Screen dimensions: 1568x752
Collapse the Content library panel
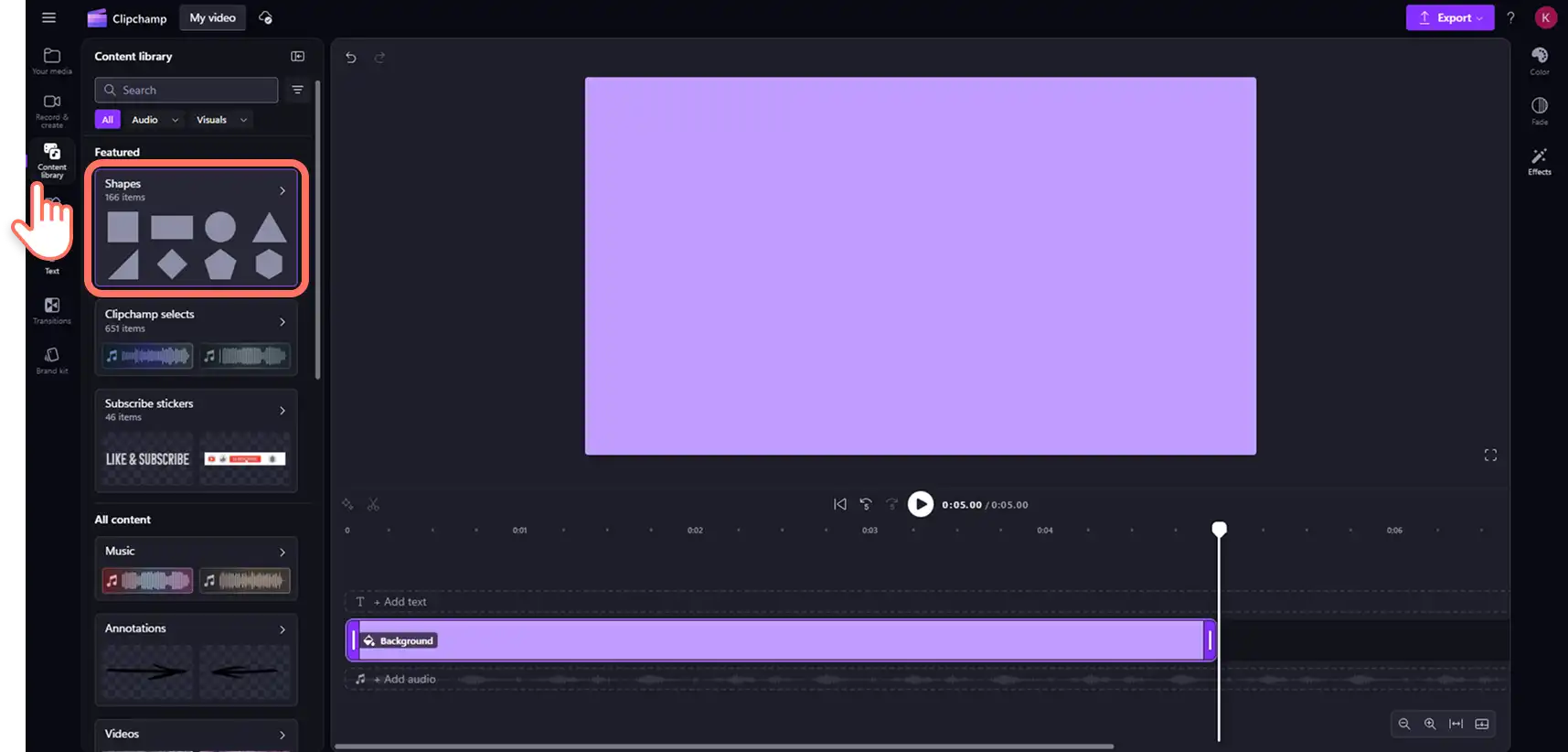[x=298, y=57]
